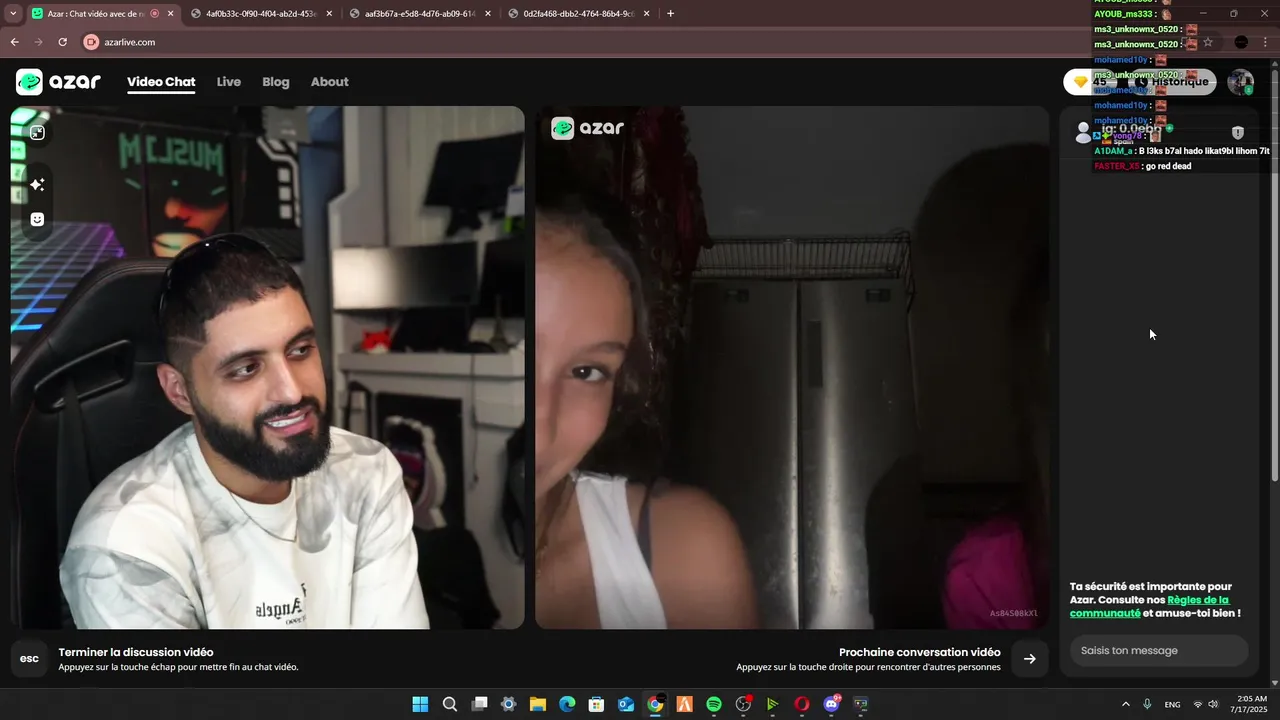Click the microphone icon in the system tray
This screenshot has height=720, width=1280.
(1147, 704)
